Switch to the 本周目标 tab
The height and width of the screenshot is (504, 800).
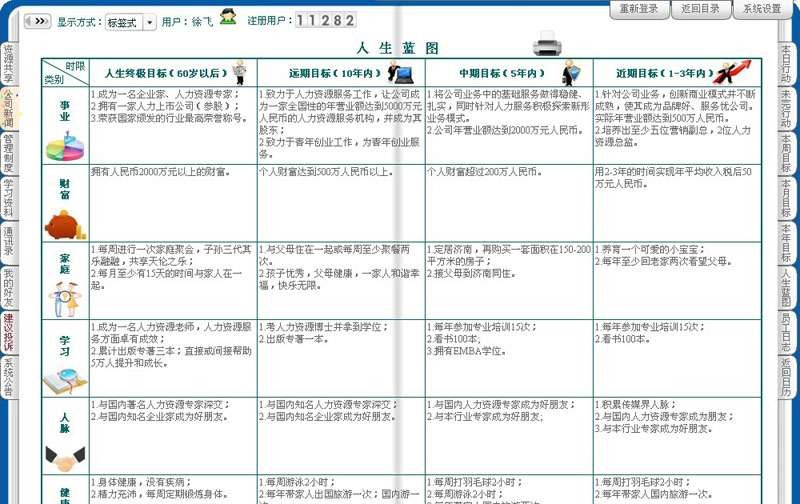coord(786,153)
